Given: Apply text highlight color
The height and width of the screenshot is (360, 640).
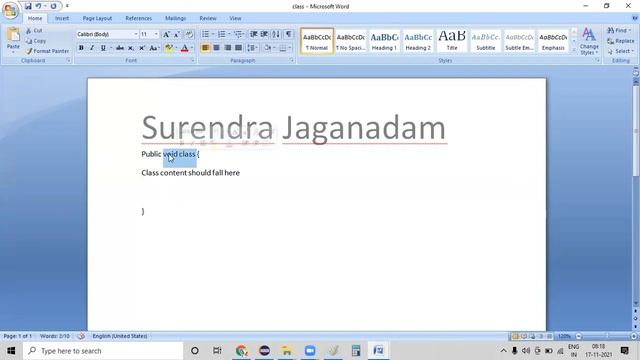Looking at the screenshot, I should coord(169,48).
